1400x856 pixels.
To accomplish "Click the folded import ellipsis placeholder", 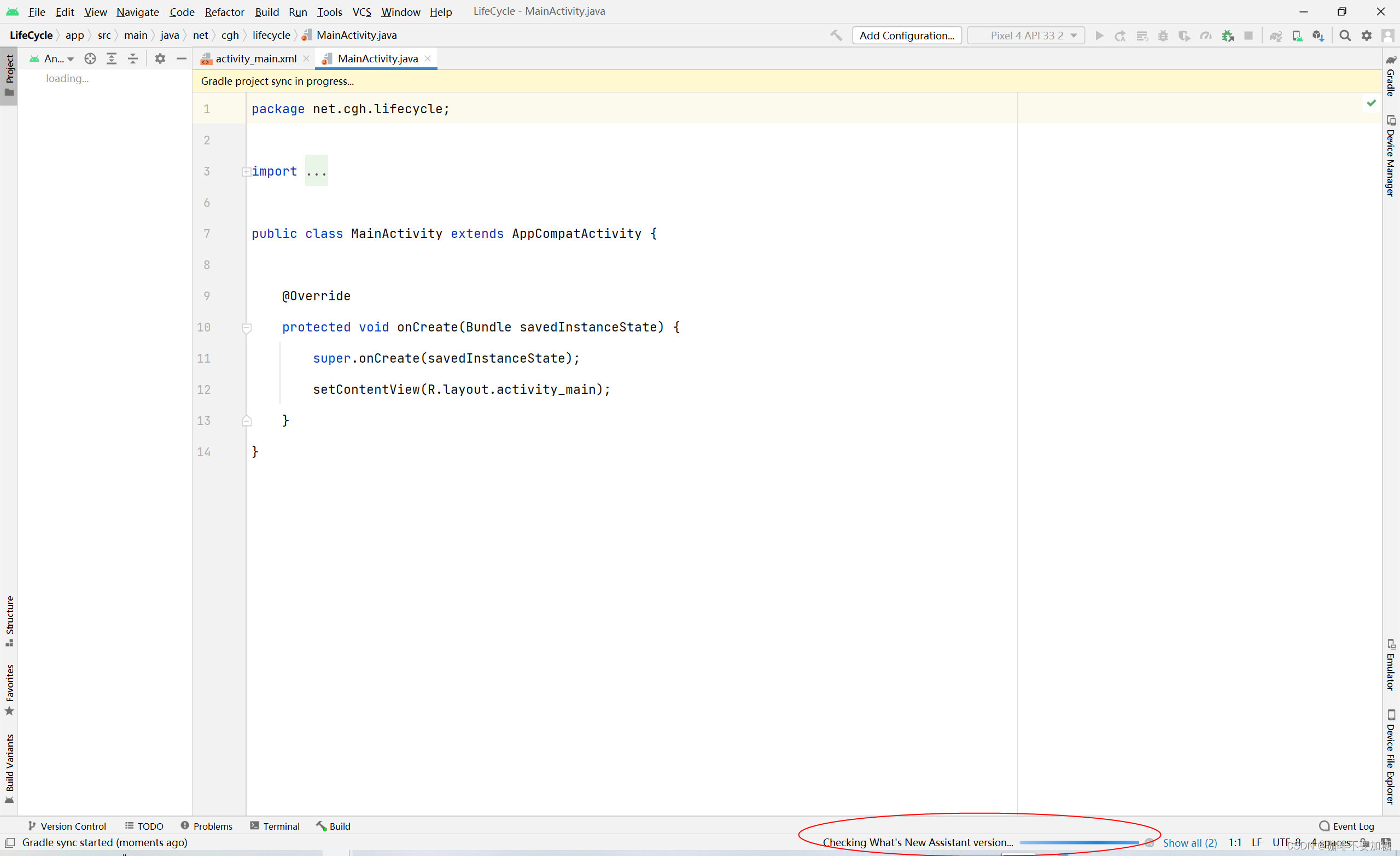I will click(317, 171).
